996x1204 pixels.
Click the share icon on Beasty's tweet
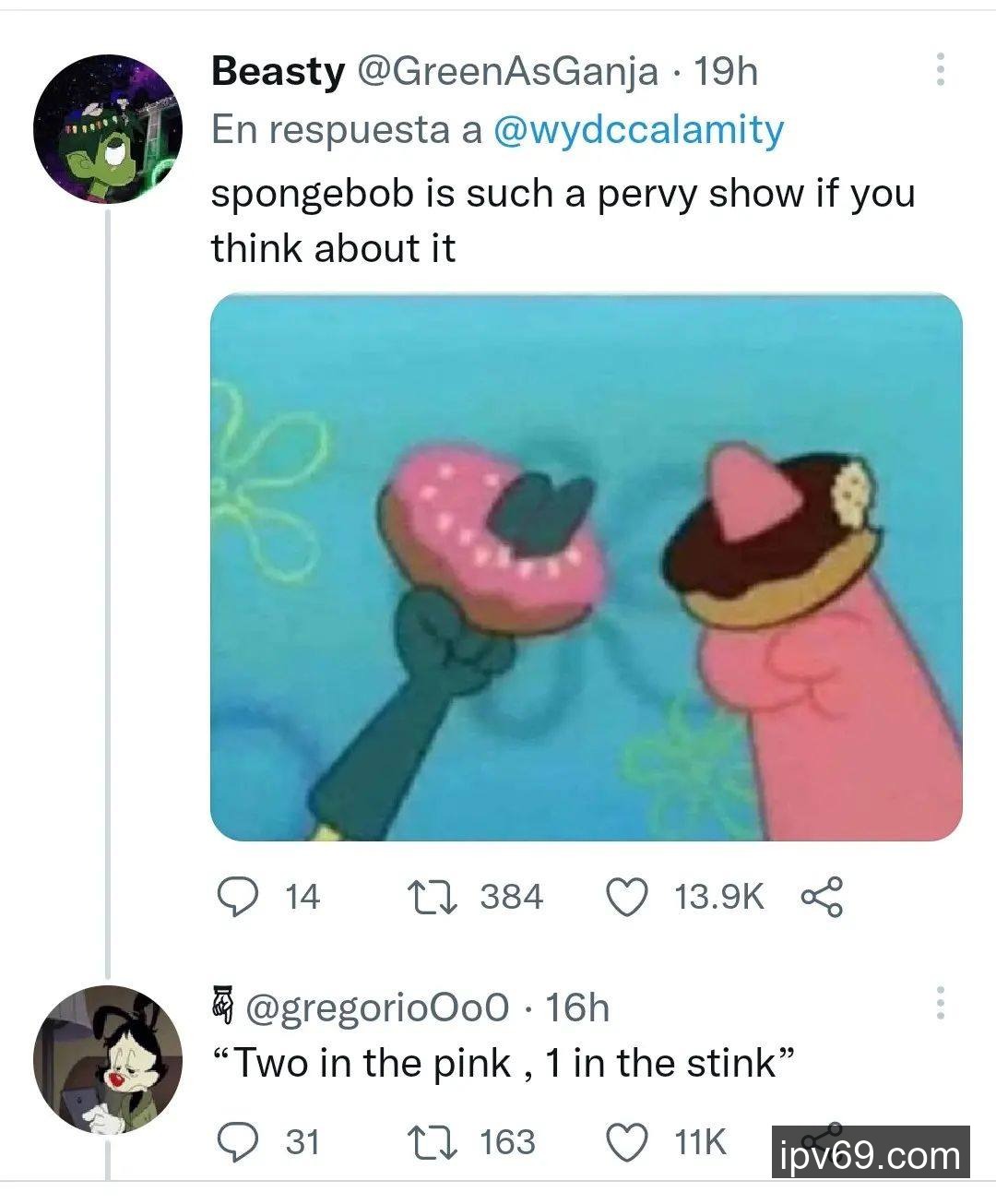[821, 897]
